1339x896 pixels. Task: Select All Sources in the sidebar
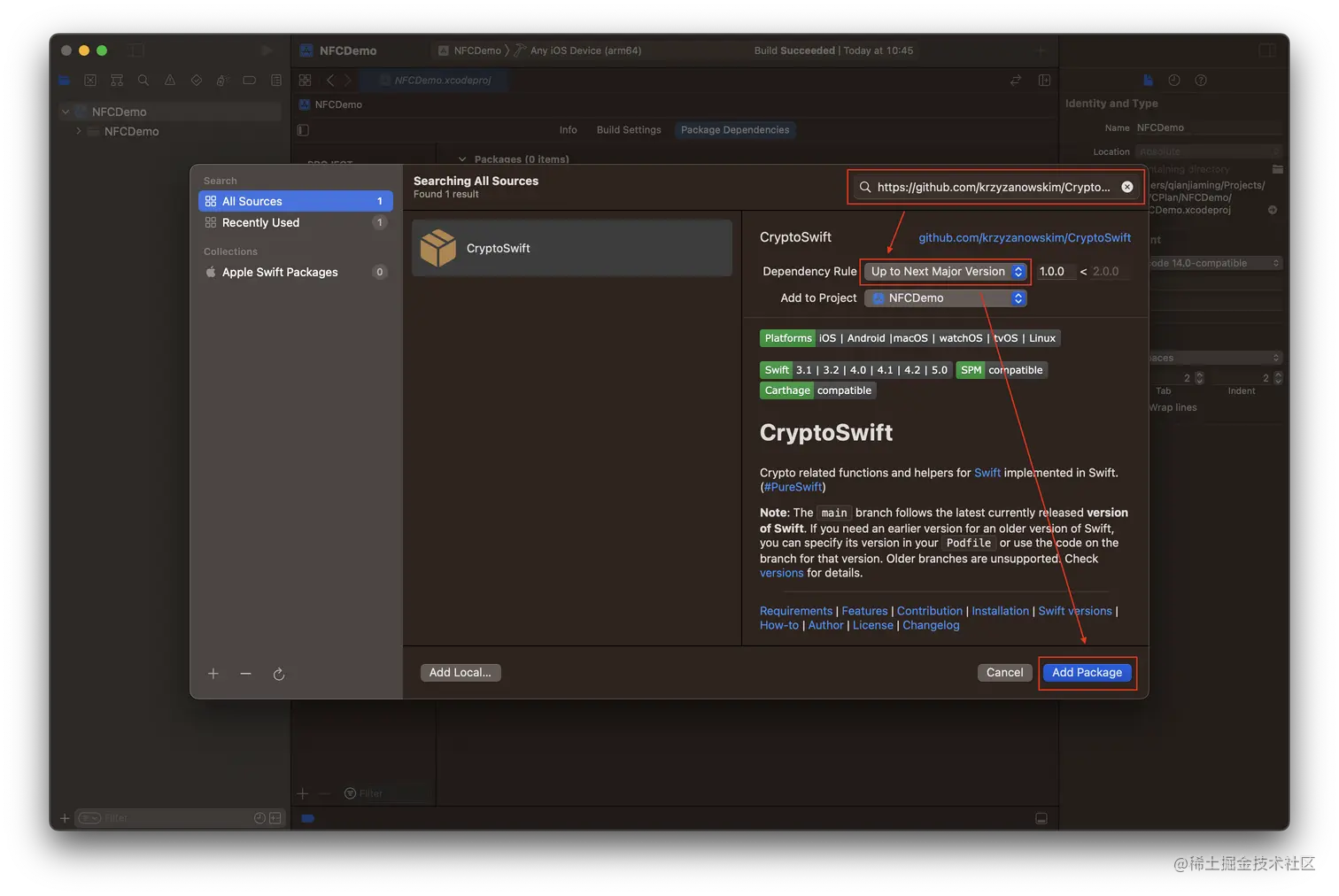[296, 201]
